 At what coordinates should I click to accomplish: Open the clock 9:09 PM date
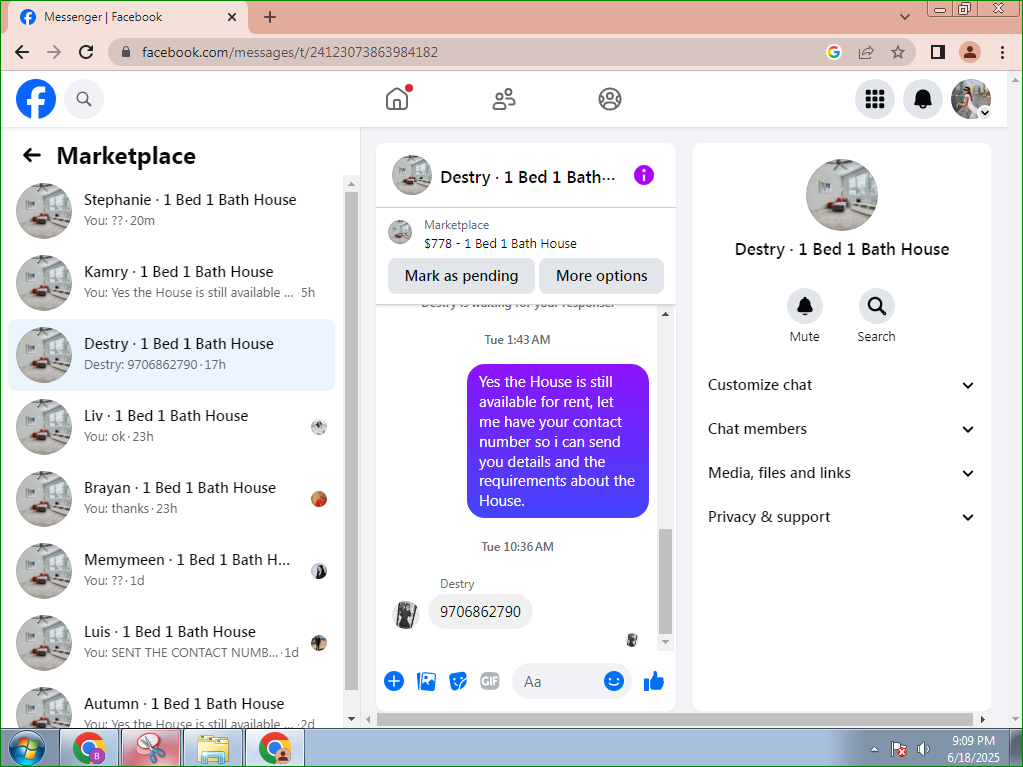tap(973, 749)
